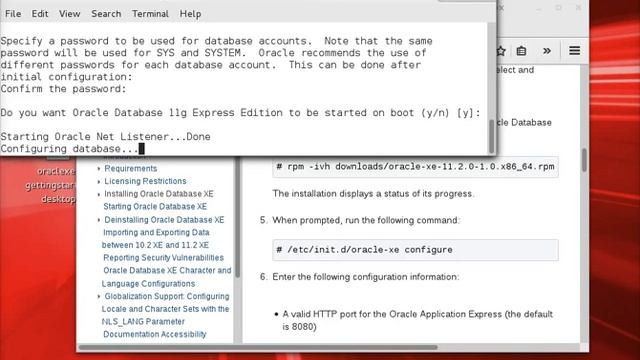The image size is (640, 360).
Task: Click 'Enter the following configuration information' text
Action: tap(366, 277)
